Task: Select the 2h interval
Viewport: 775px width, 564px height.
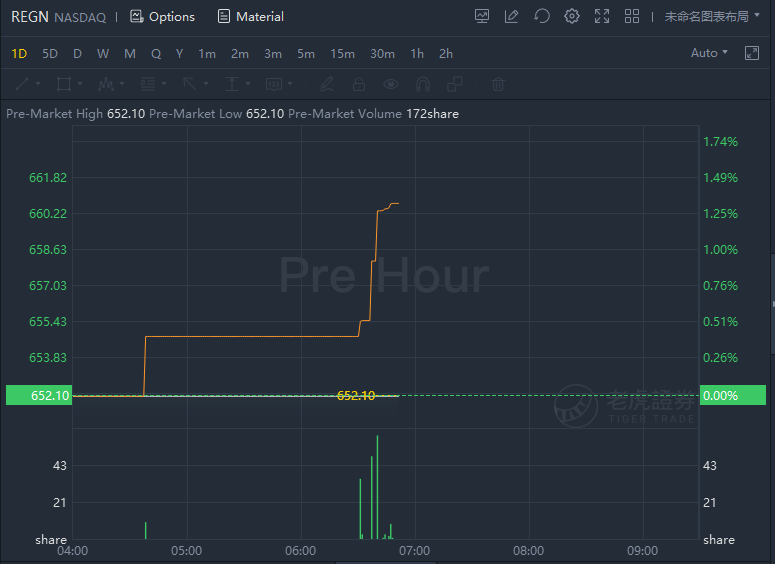Action: click(x=446, y=53)
